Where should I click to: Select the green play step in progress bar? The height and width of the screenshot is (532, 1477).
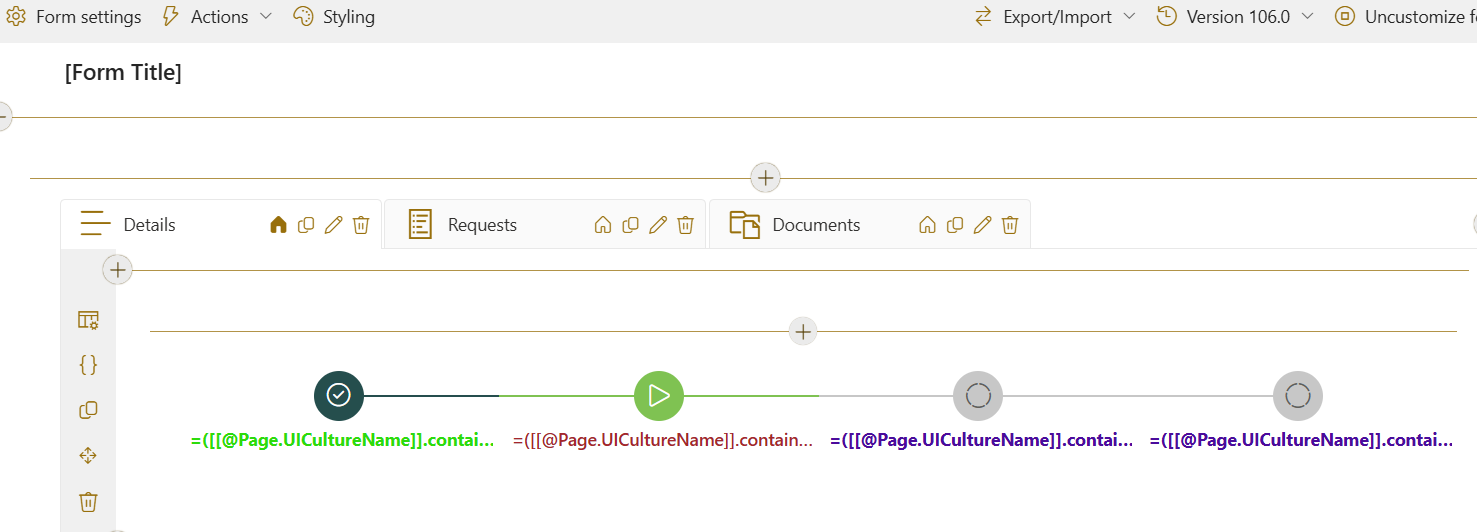(x=658, y=396)
